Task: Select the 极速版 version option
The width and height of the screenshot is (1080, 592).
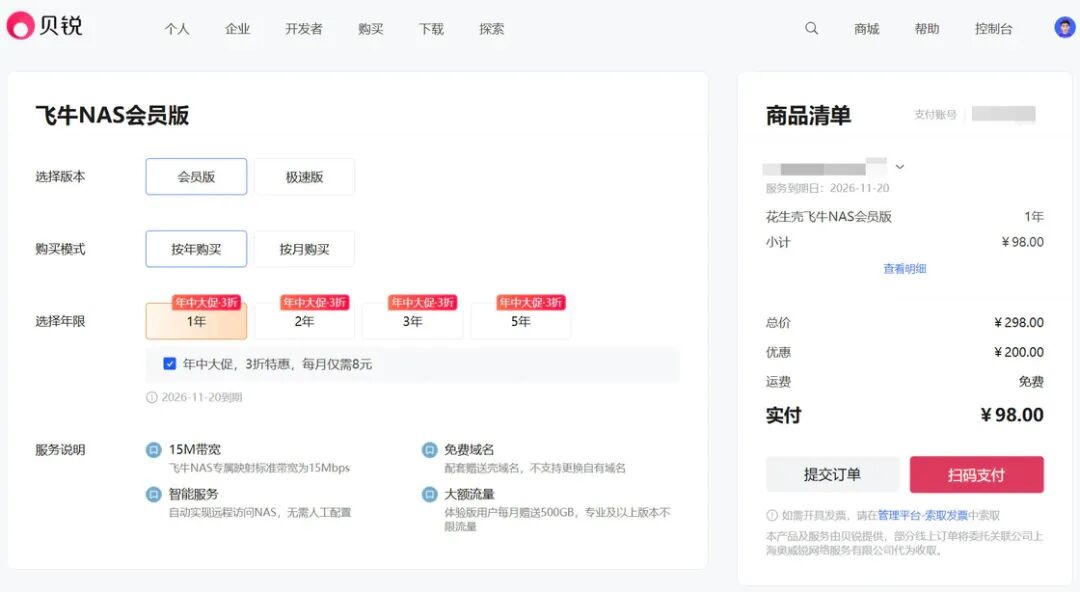Action: pyautogui.click(x=304, y=176)
